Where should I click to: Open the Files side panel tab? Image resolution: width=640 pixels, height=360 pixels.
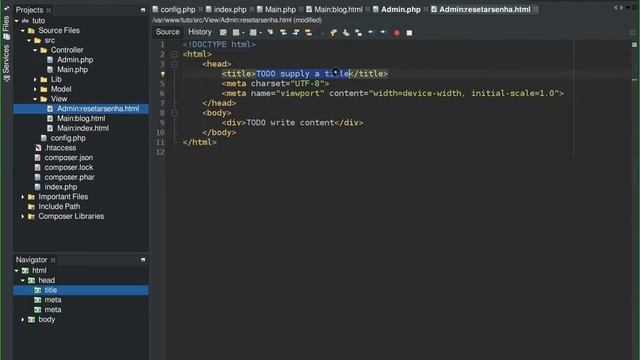click(6, 28)
